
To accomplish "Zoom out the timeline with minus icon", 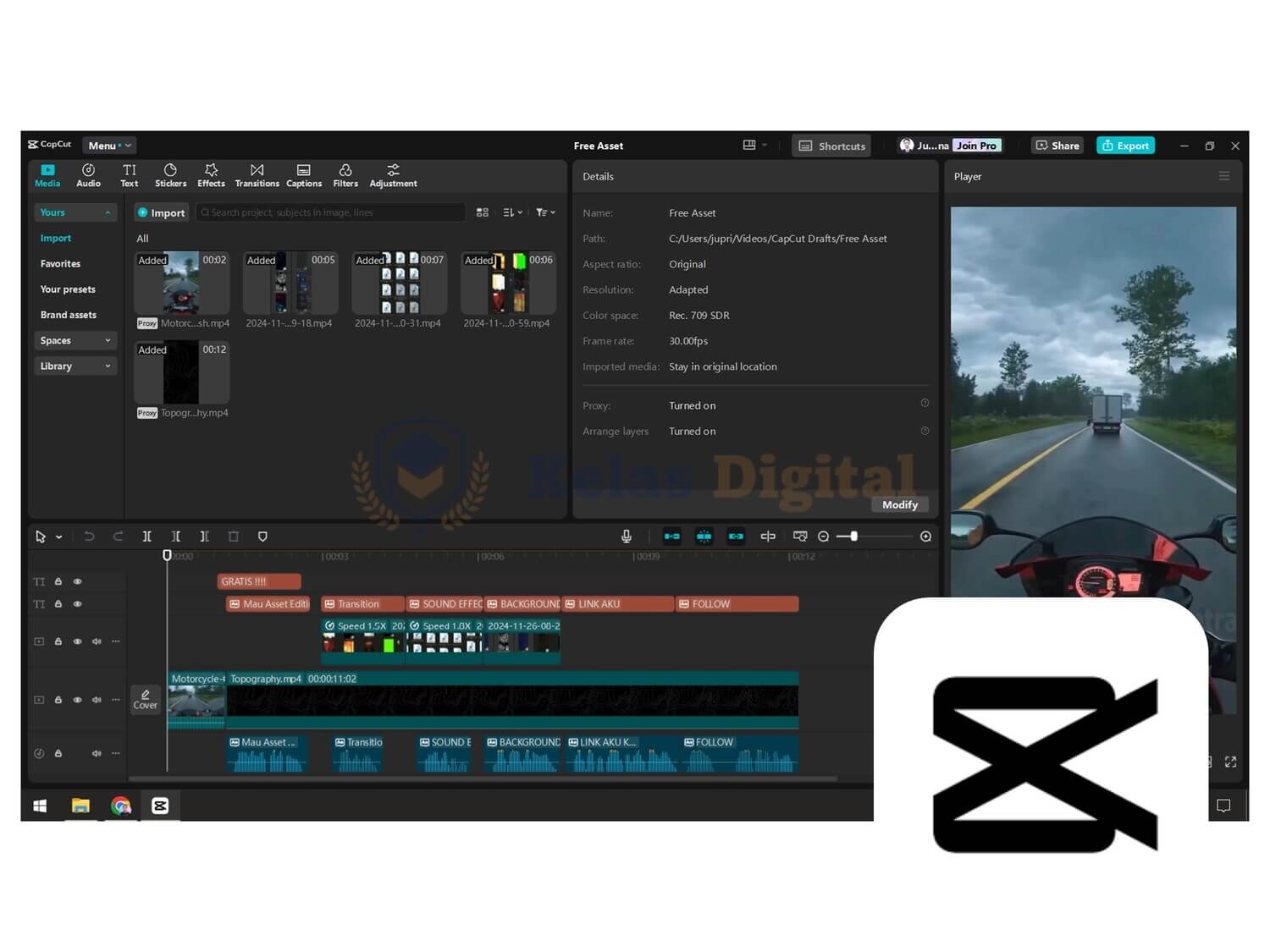I will (x=823, y=537).
